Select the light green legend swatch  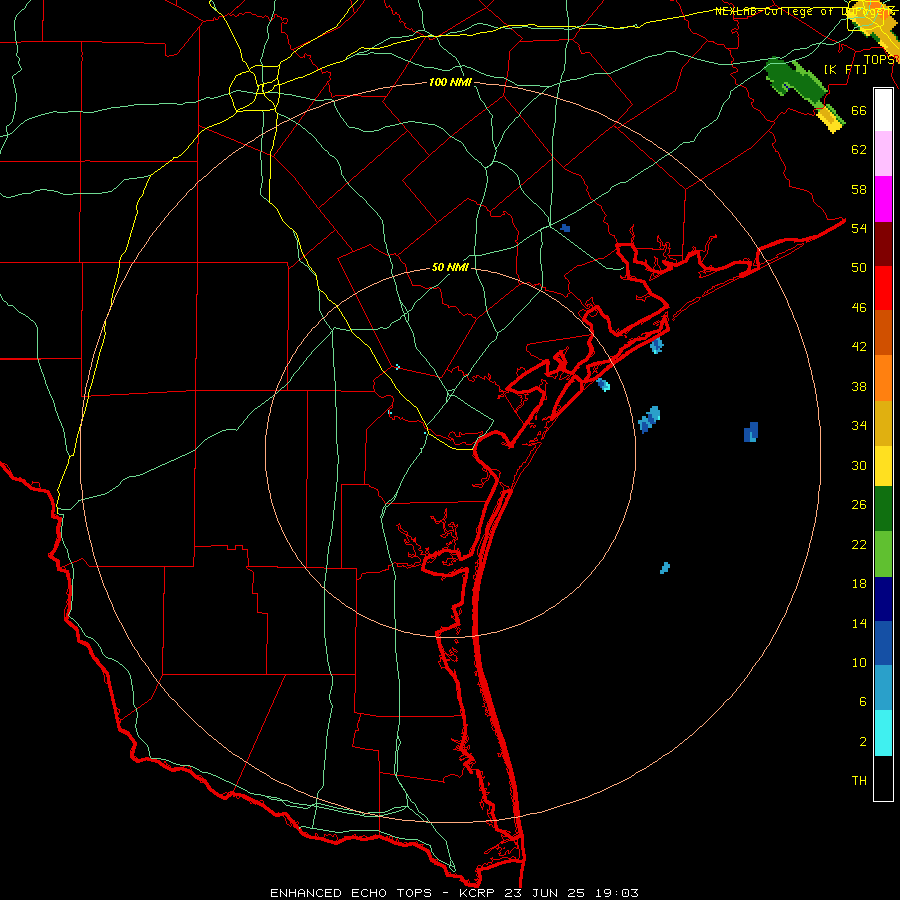pos(883,554)
